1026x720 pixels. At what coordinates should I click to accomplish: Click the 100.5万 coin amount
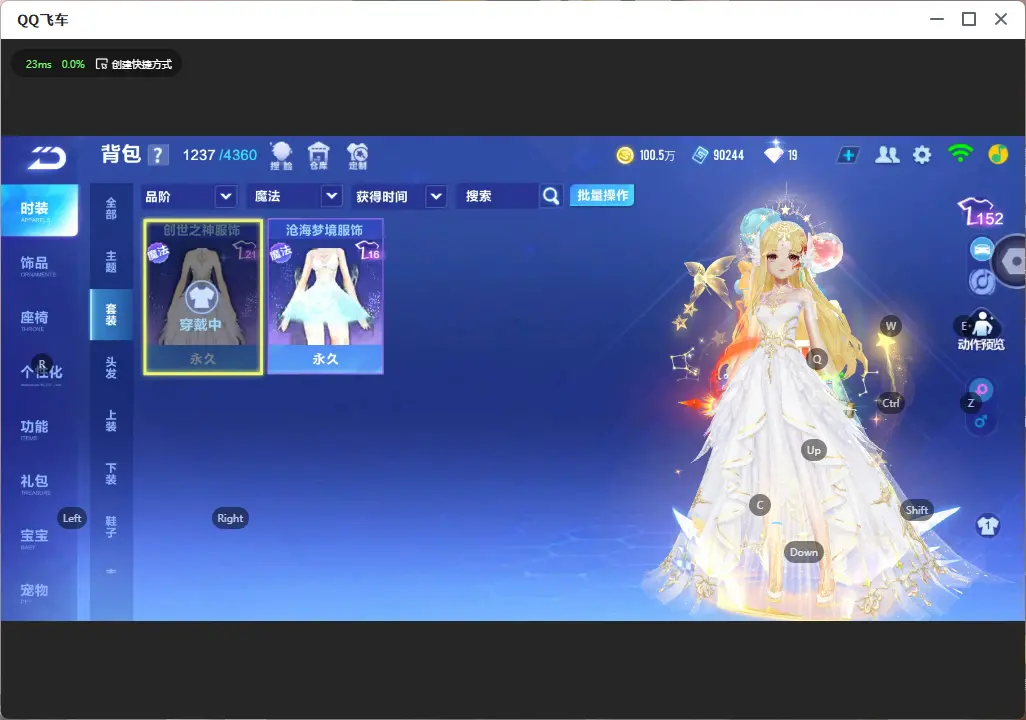point(657,155)
